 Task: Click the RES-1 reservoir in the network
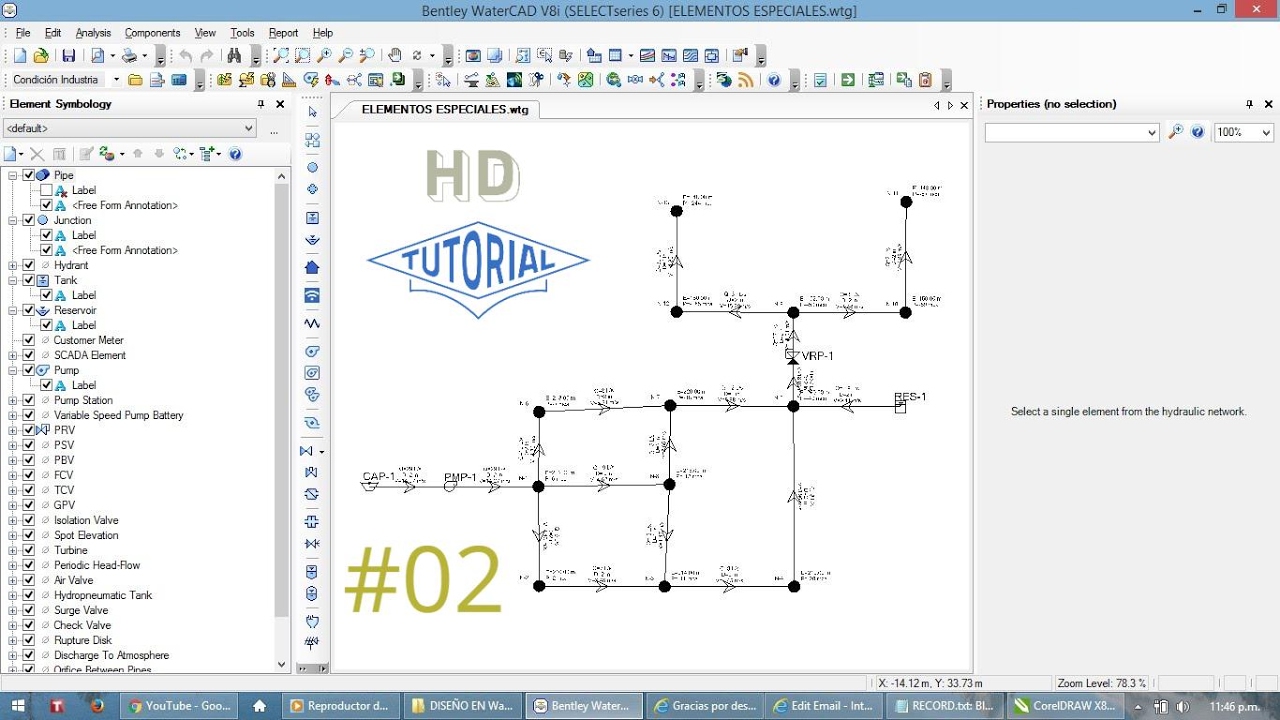pos(900,406)
